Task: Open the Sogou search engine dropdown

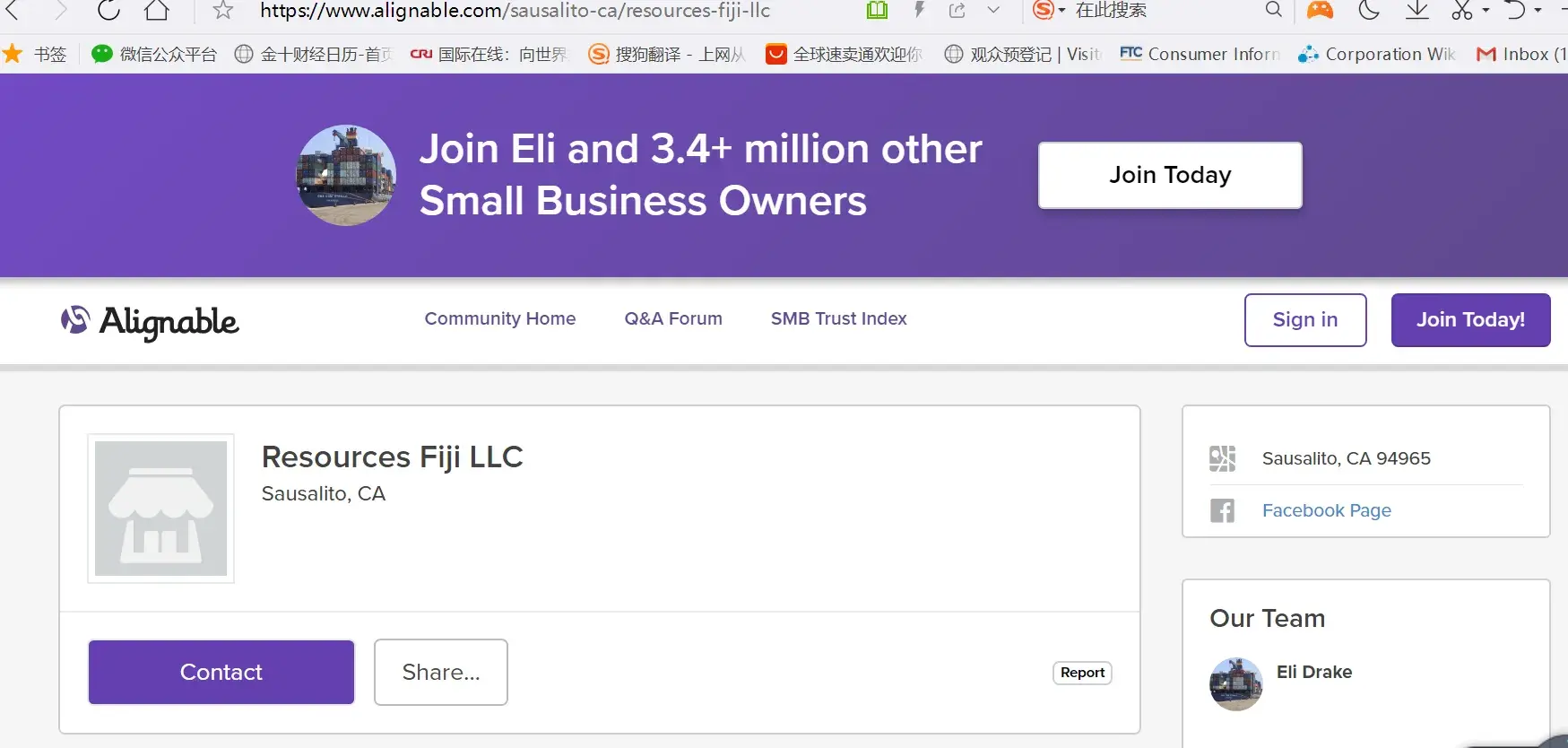Action: (1048, 10)
